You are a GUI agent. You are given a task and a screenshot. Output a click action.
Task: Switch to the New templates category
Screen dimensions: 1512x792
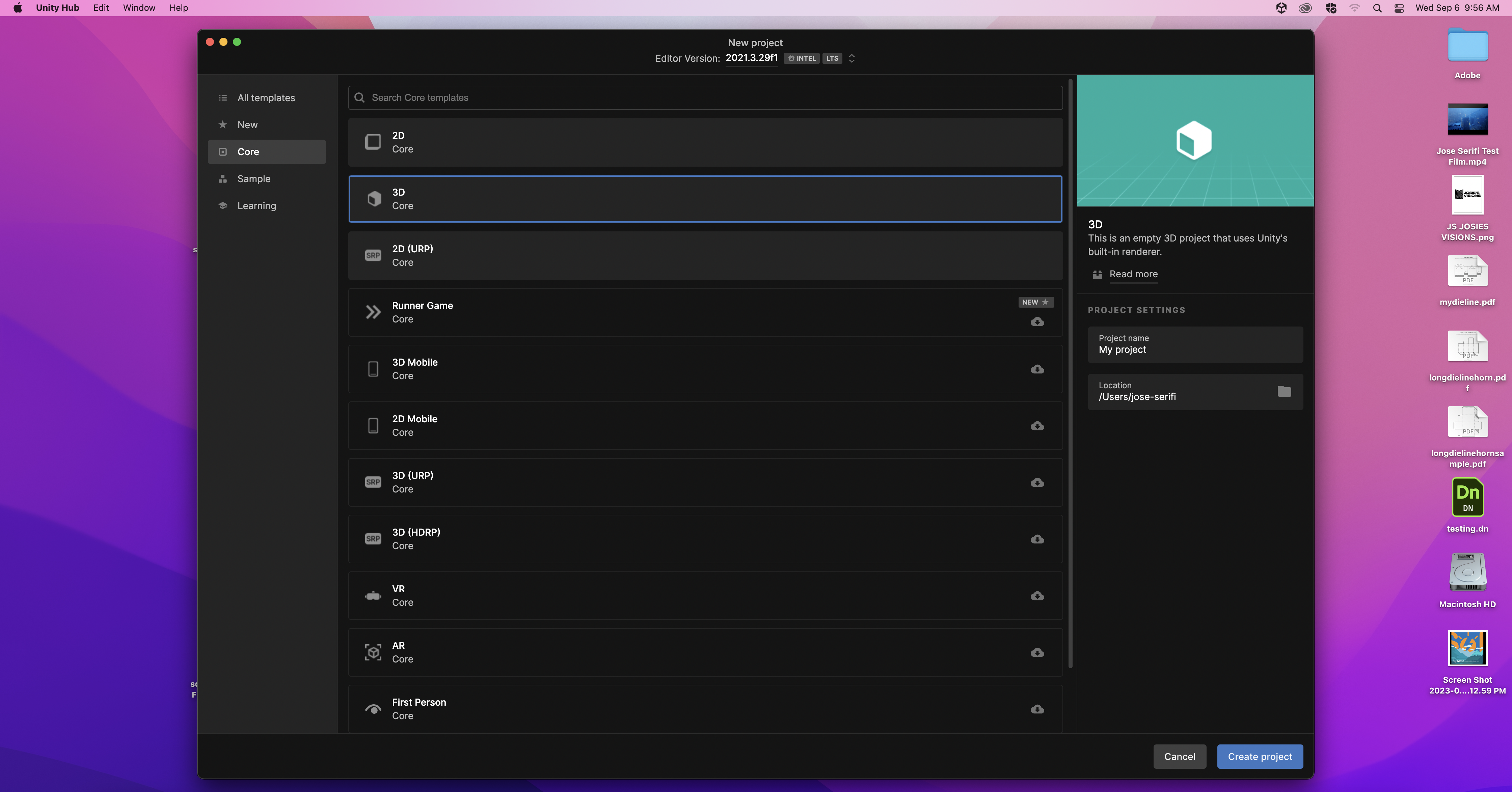(267, 125)
